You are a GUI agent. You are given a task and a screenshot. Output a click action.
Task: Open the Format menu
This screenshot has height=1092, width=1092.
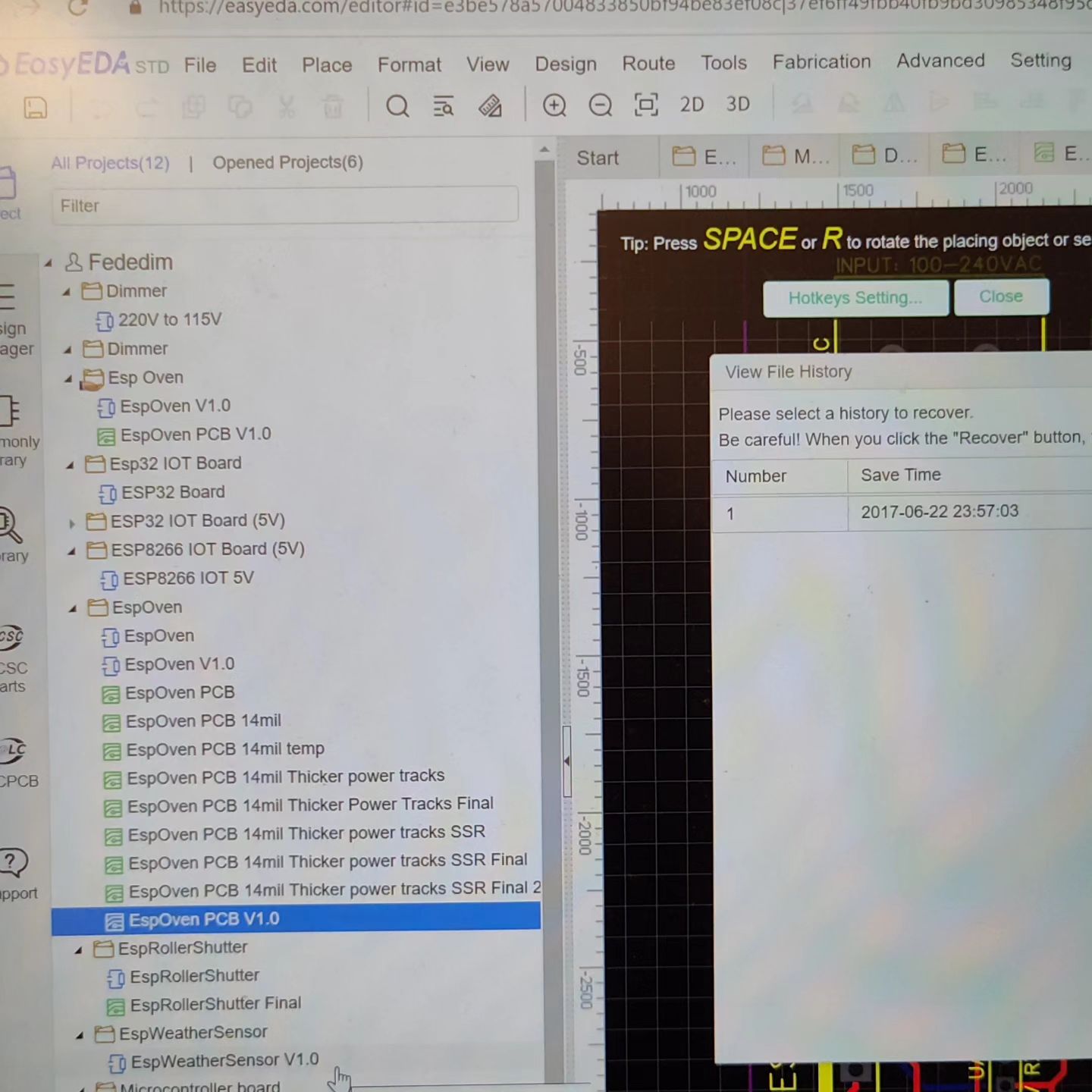409,64
